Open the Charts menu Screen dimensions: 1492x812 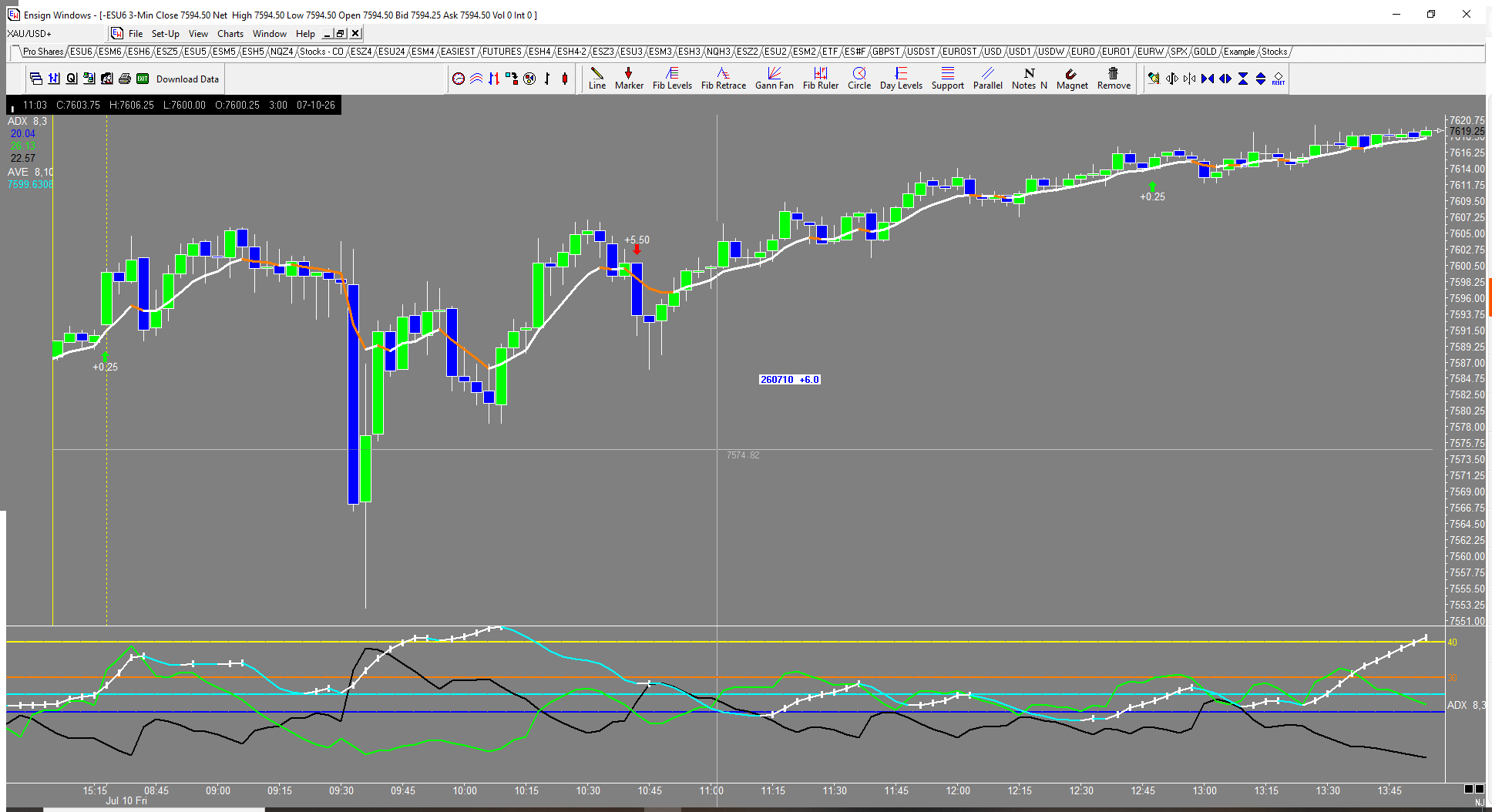tap(230, 34)
